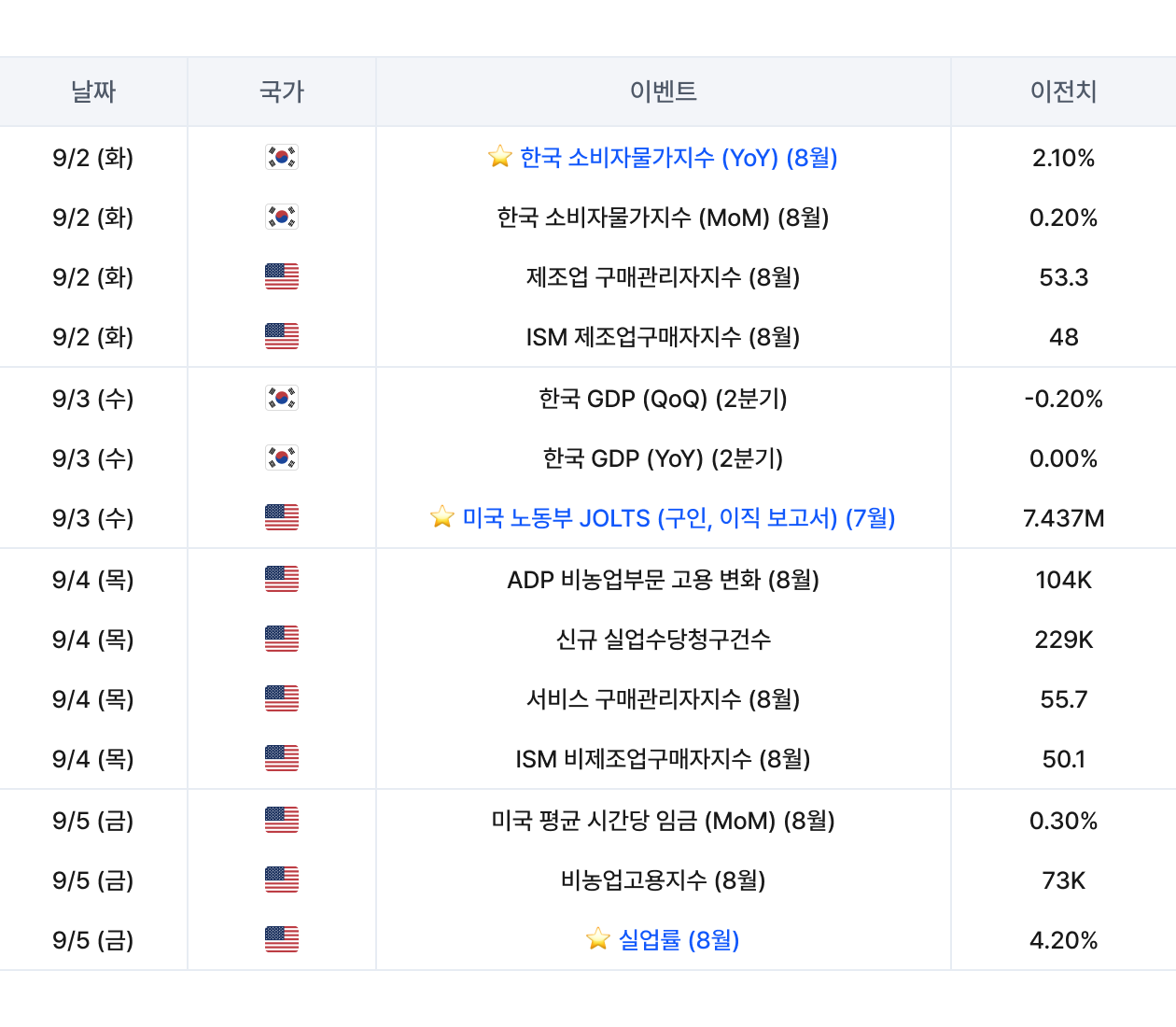Click the Korean flag in 한국 GDP (QoQ) row
Image resolution: width=1176 pixels, height=1027 pixels.
point(282,399)
